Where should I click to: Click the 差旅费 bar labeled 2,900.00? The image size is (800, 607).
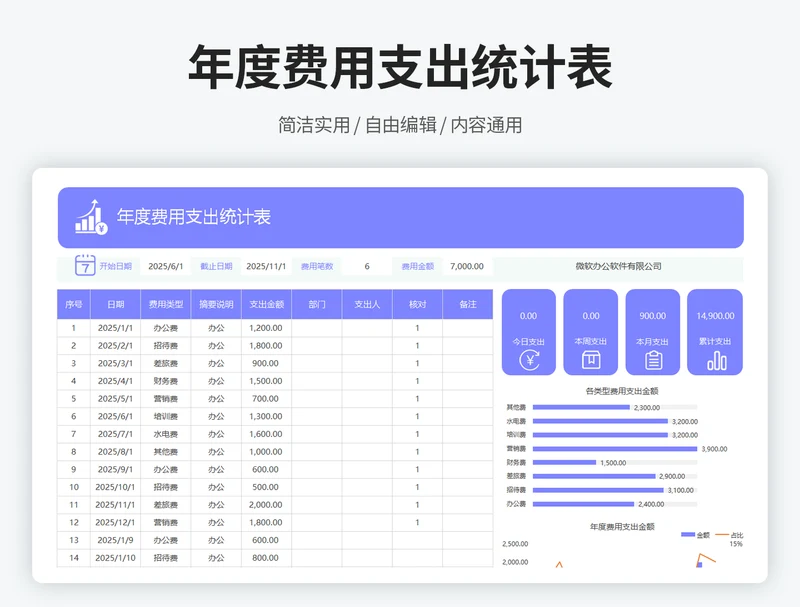[x=594, y=476]
